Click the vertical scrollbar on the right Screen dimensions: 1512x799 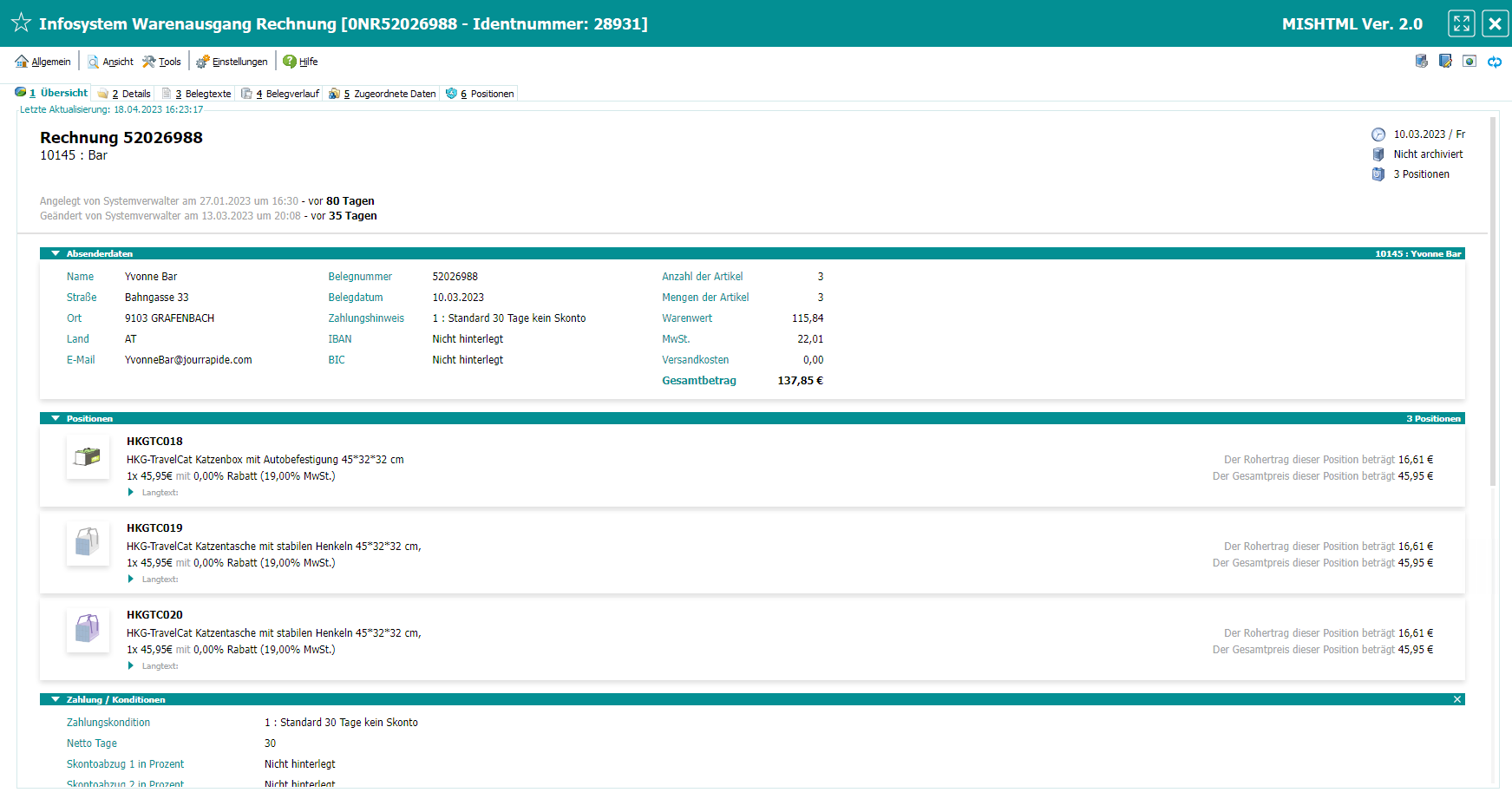tap(1493, 304)
